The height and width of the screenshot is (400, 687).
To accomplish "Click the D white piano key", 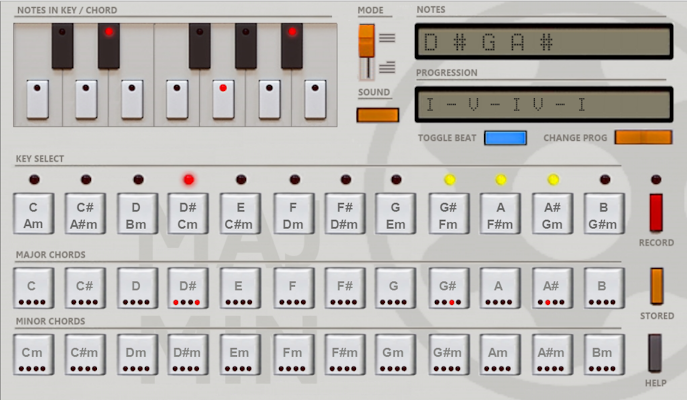I will coord(86,99).
